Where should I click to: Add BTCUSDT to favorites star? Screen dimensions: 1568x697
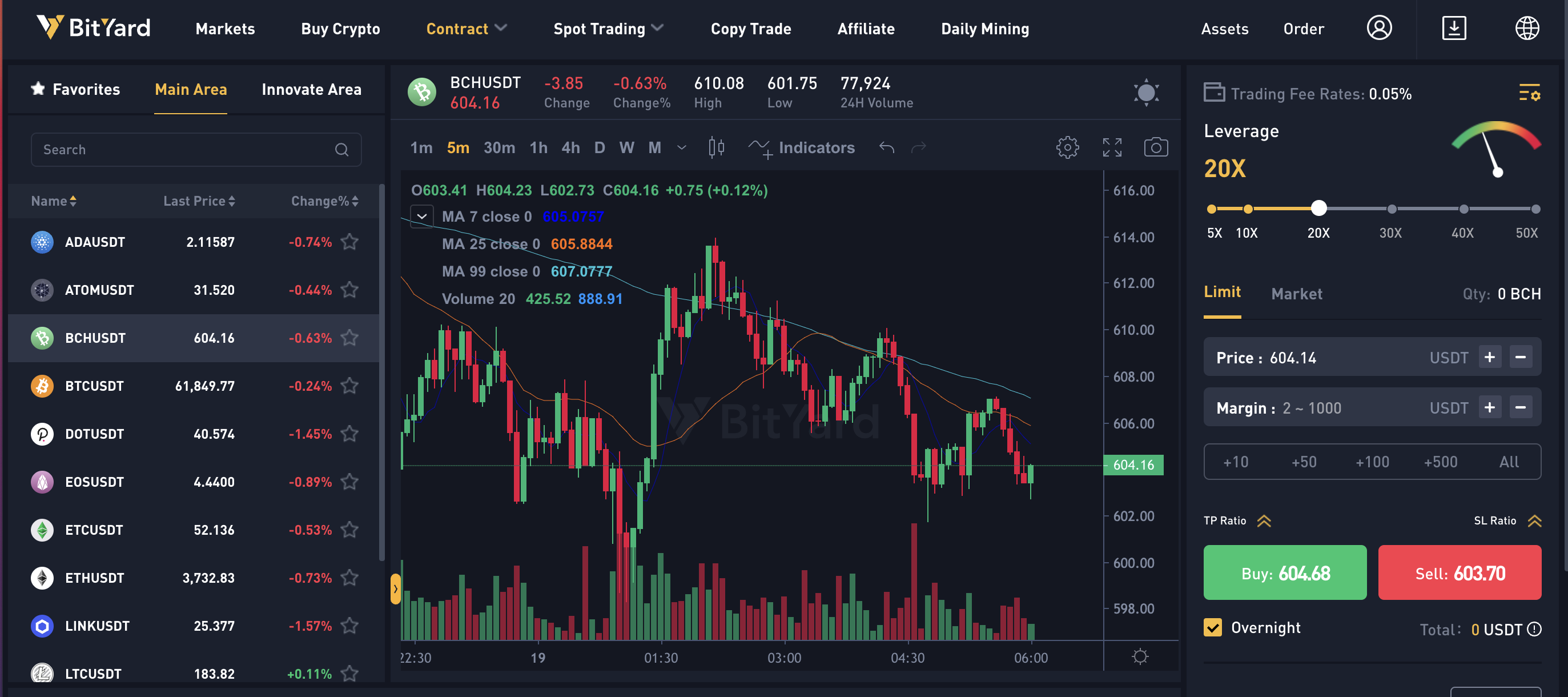click(349, 386)
